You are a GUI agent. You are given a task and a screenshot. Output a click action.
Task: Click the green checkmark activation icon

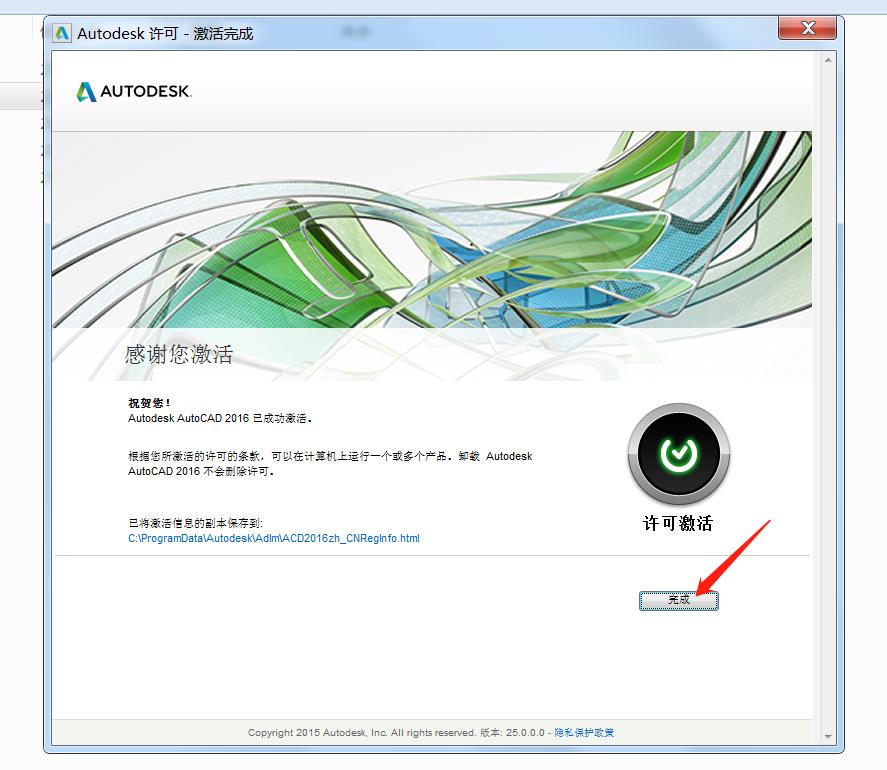679,454
